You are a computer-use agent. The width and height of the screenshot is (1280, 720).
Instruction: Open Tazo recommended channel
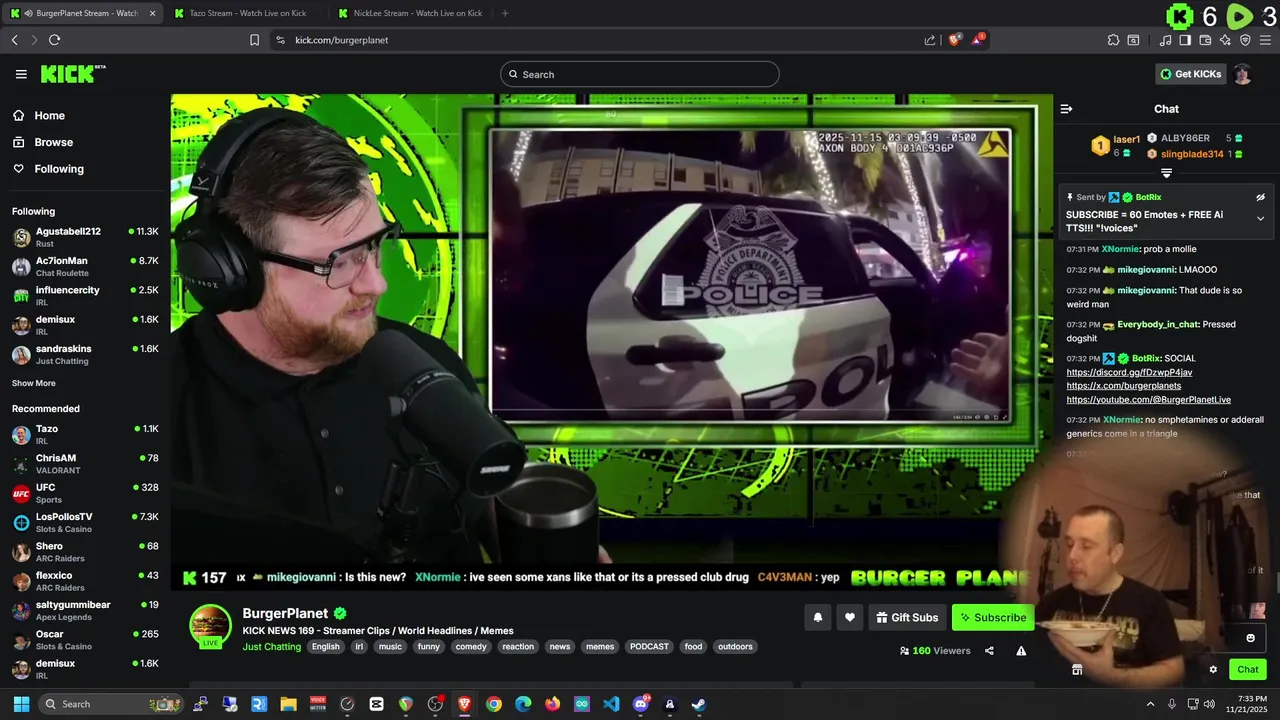[85, 434]
